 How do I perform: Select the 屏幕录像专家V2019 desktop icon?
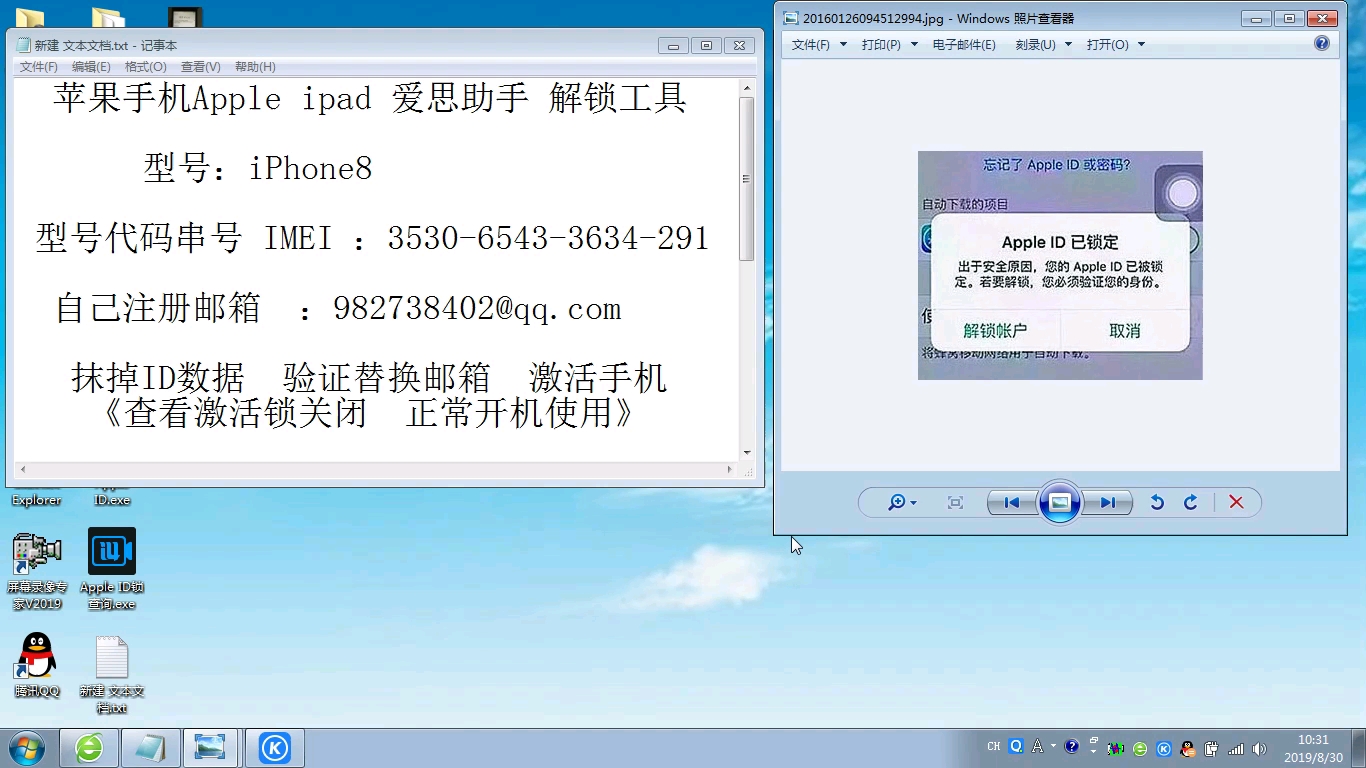click(37, 571)
